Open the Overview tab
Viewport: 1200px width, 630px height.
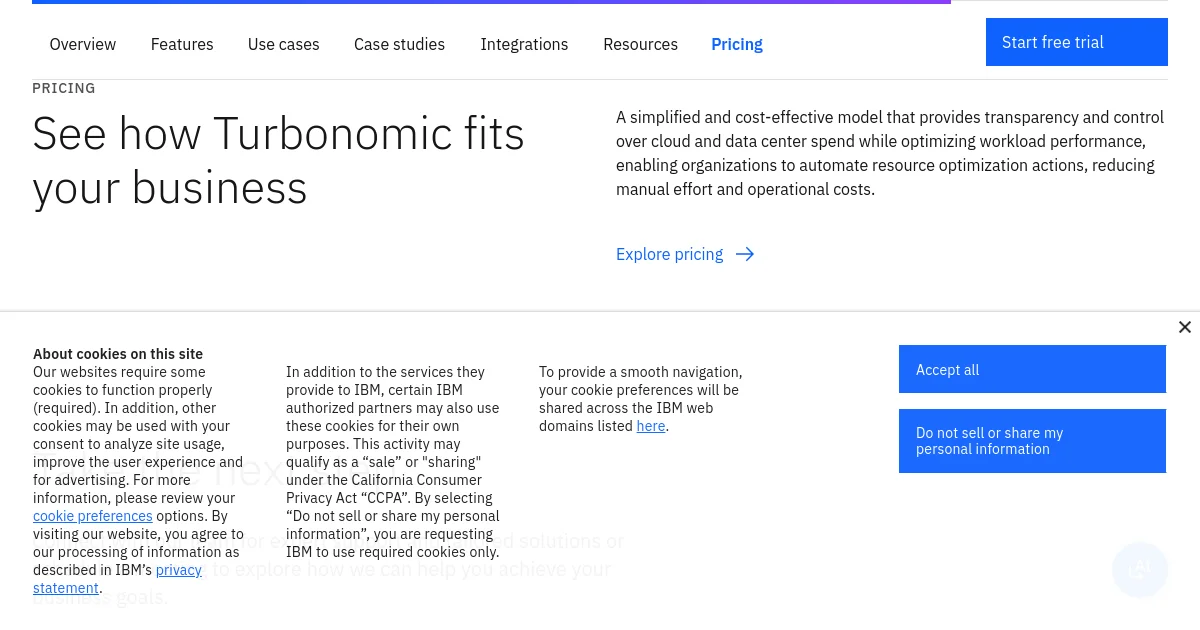tap(83, 44)
